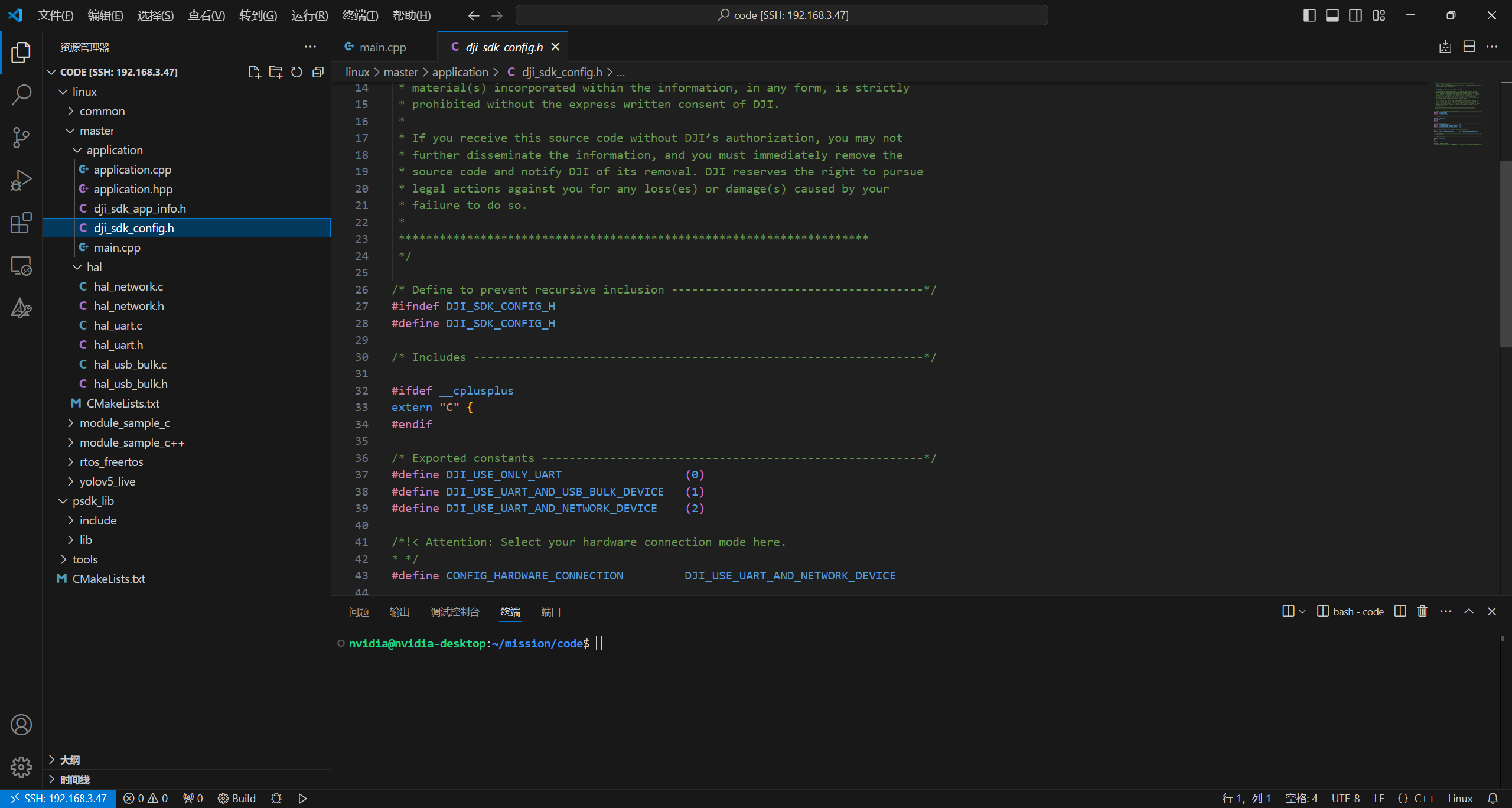Collapse the linux folder
Screen dimensions: 1512x808
tap(186, 92)
